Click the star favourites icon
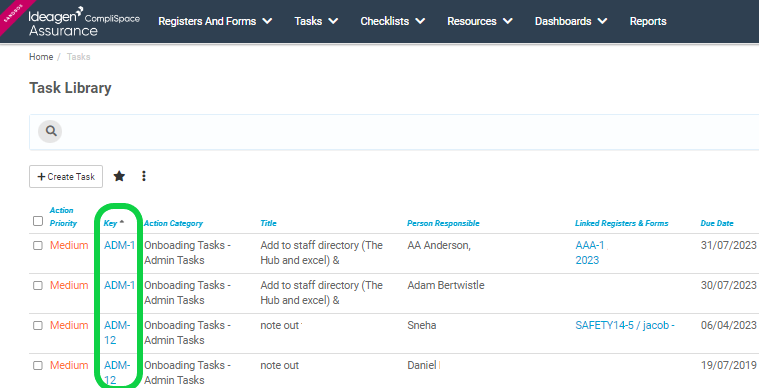This screenshot has width=759, height=388. click(119, 176)
